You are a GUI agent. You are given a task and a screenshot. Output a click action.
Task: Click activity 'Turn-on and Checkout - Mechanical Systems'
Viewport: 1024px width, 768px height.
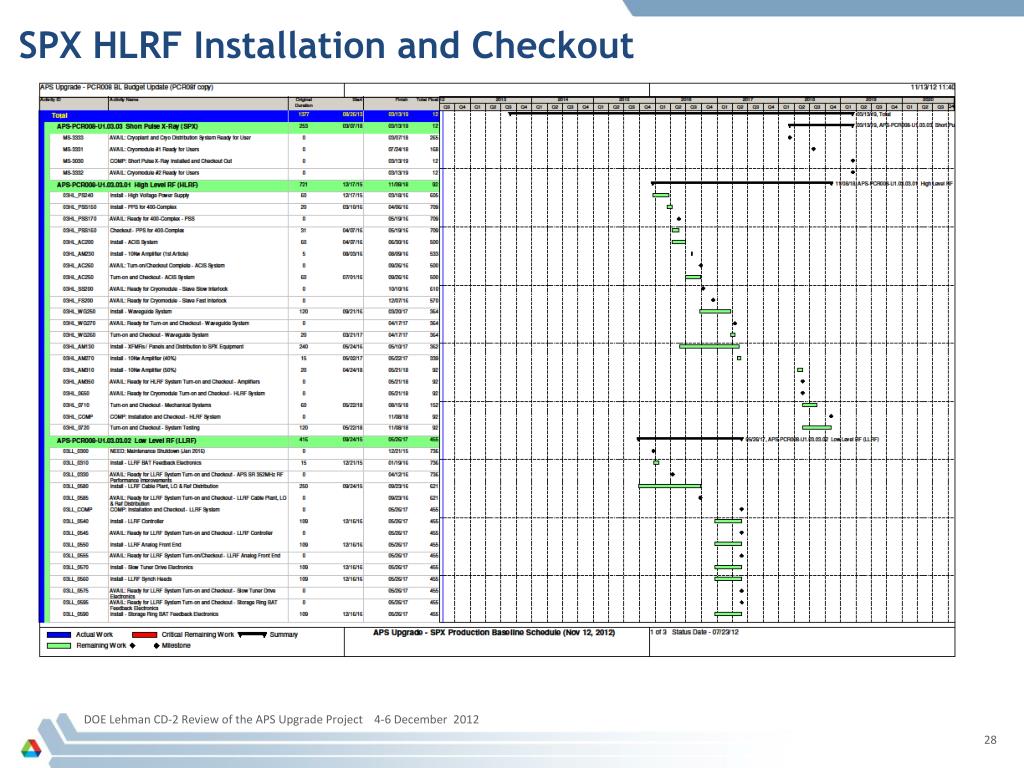pos(161,405)
